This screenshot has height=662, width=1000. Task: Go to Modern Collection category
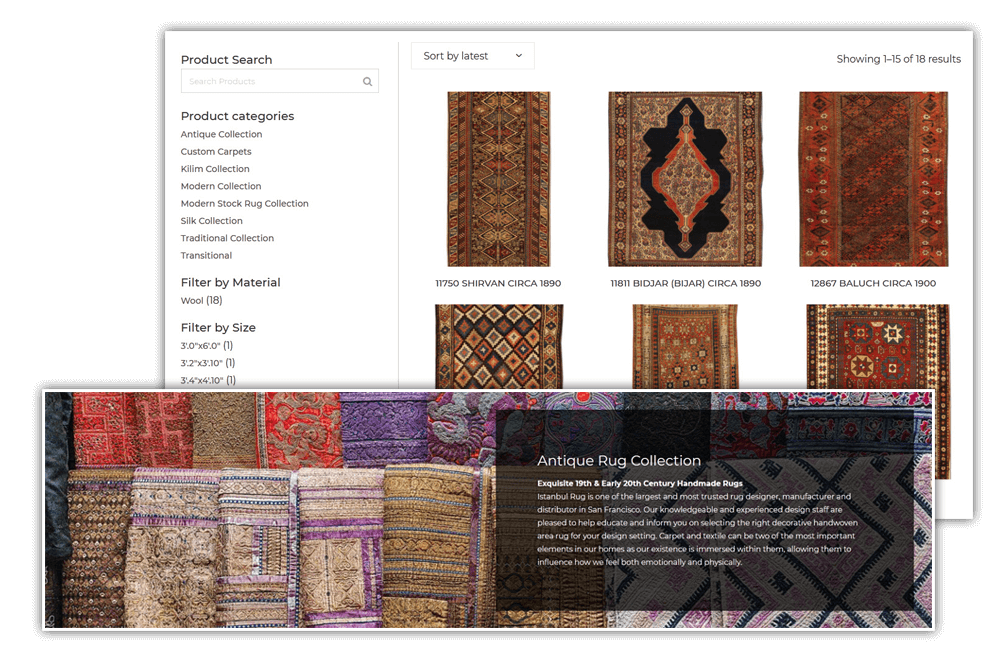pyautogui.click(x=221, y=186)
